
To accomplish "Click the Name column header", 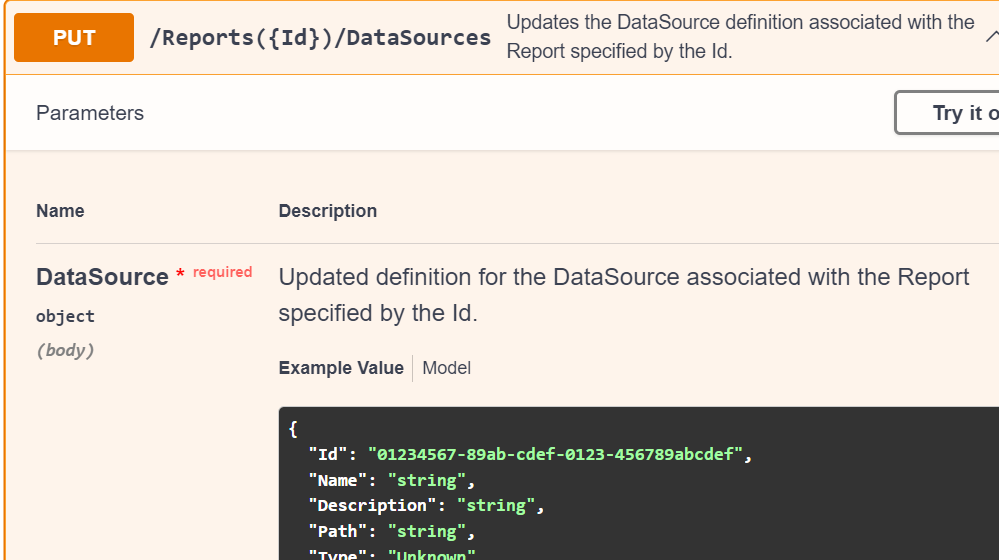I will 60,211.
